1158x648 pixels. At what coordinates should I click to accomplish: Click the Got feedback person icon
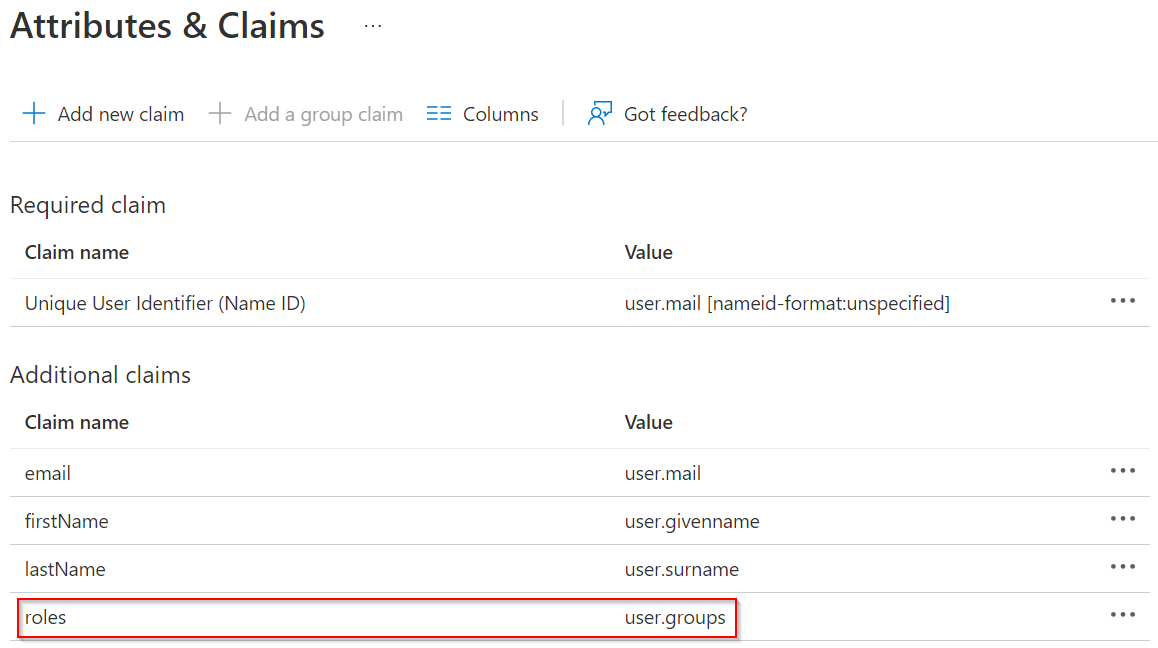coord(600,114)
